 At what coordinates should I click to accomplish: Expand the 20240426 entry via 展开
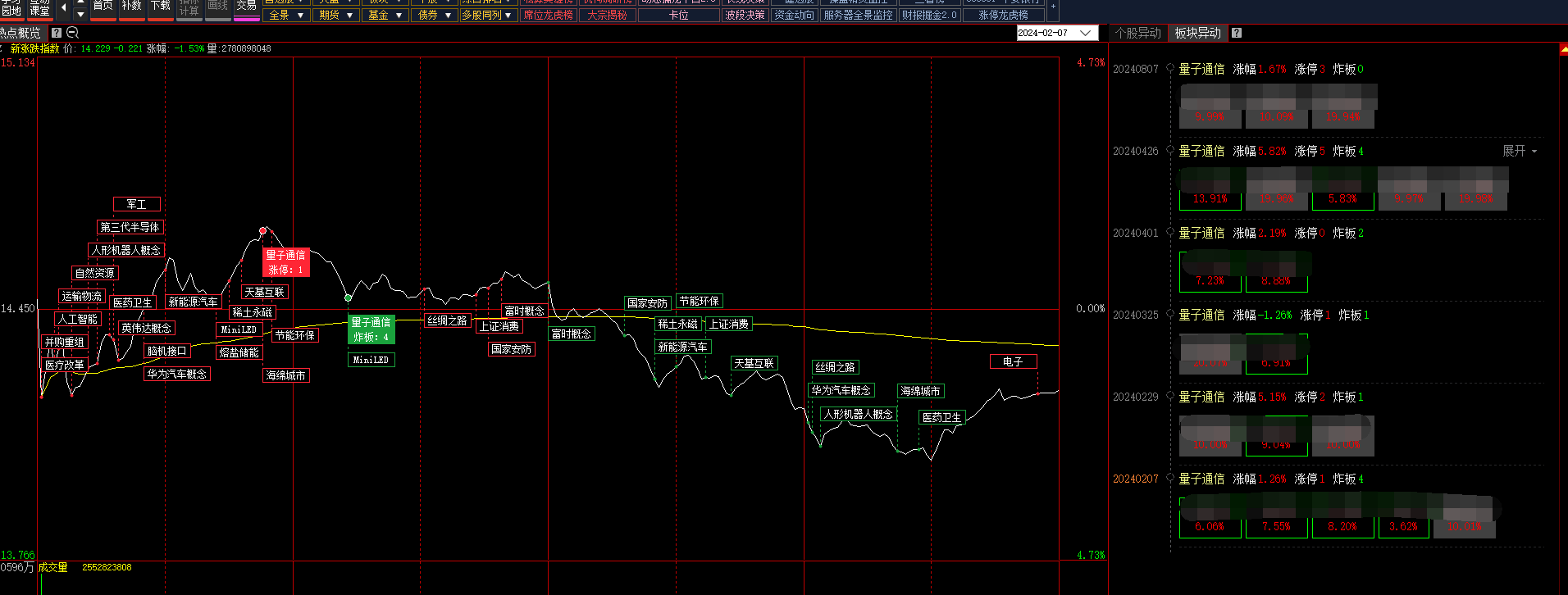(x=1519, y=151)
